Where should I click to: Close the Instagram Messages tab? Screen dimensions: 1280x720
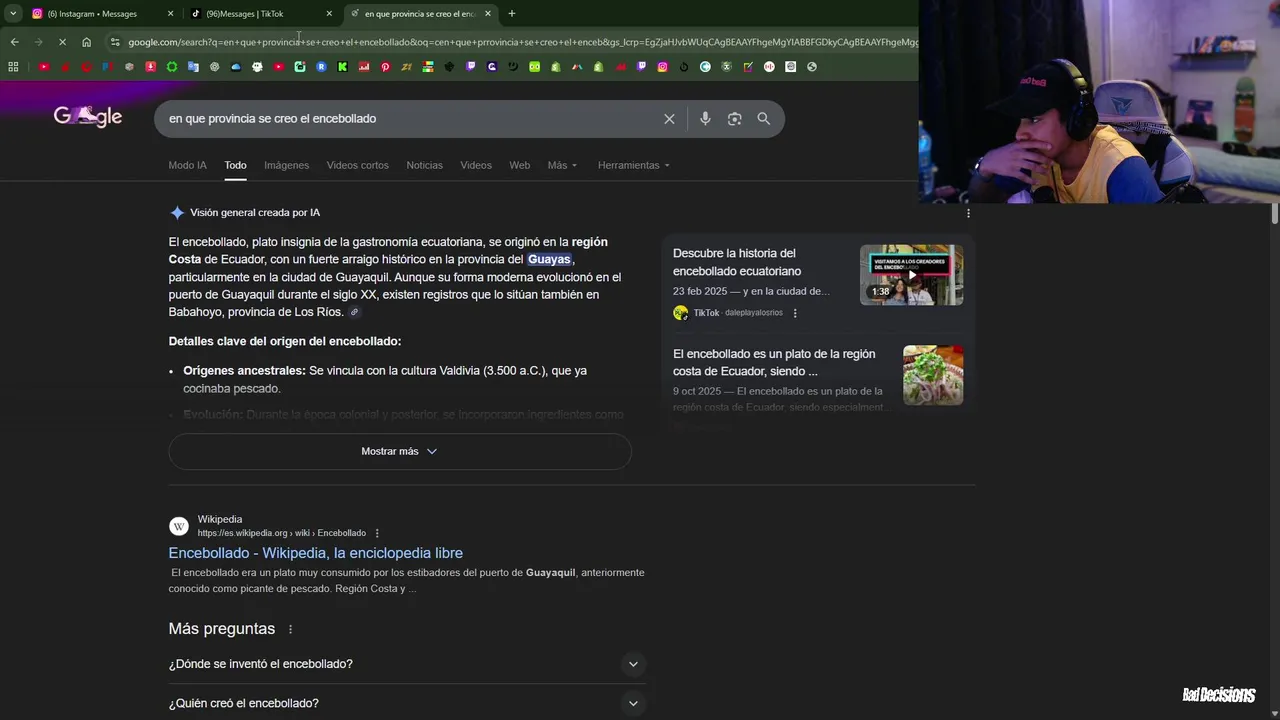pos(170,14)
